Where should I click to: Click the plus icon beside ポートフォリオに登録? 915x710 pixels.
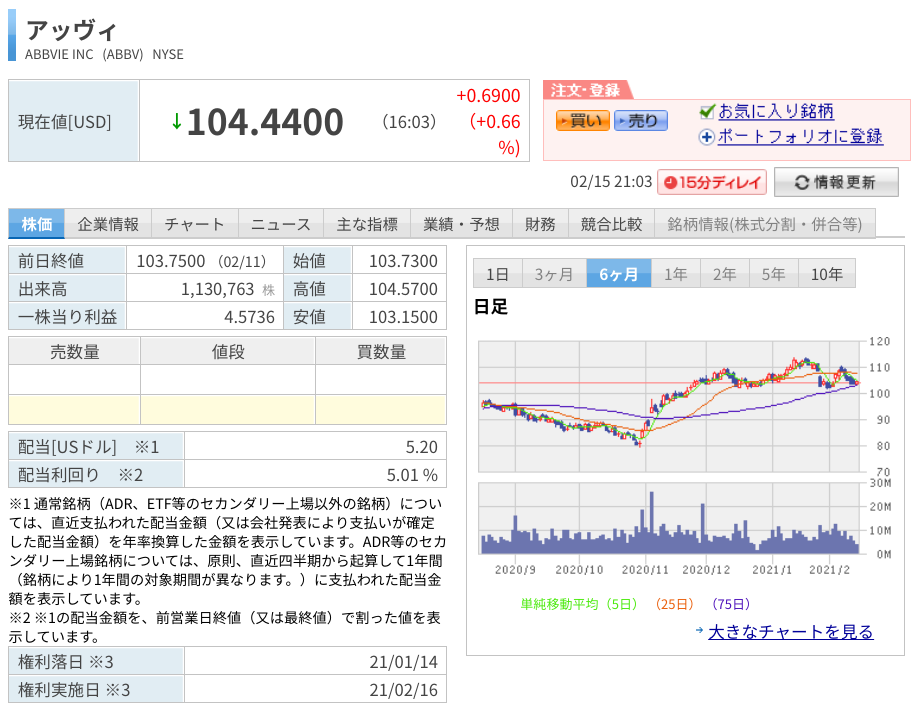tap(707, 137)
